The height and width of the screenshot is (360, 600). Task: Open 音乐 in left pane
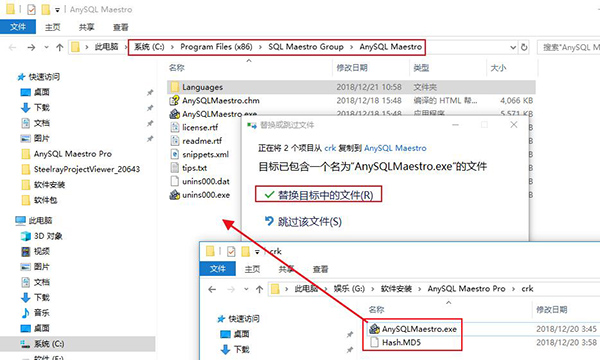point(35,313)
